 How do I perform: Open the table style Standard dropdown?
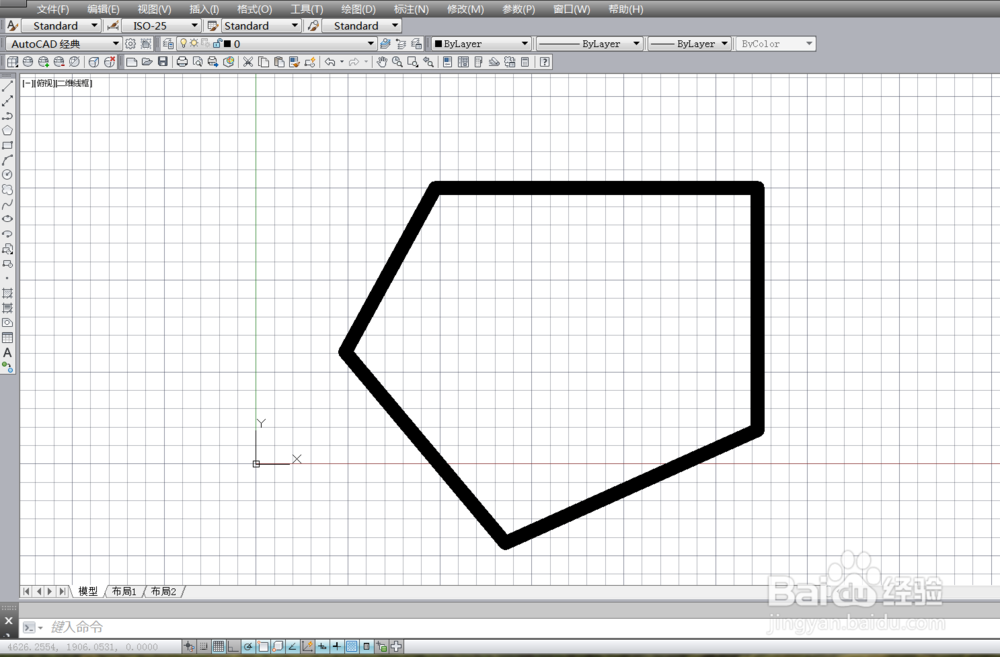click(261, 26)
